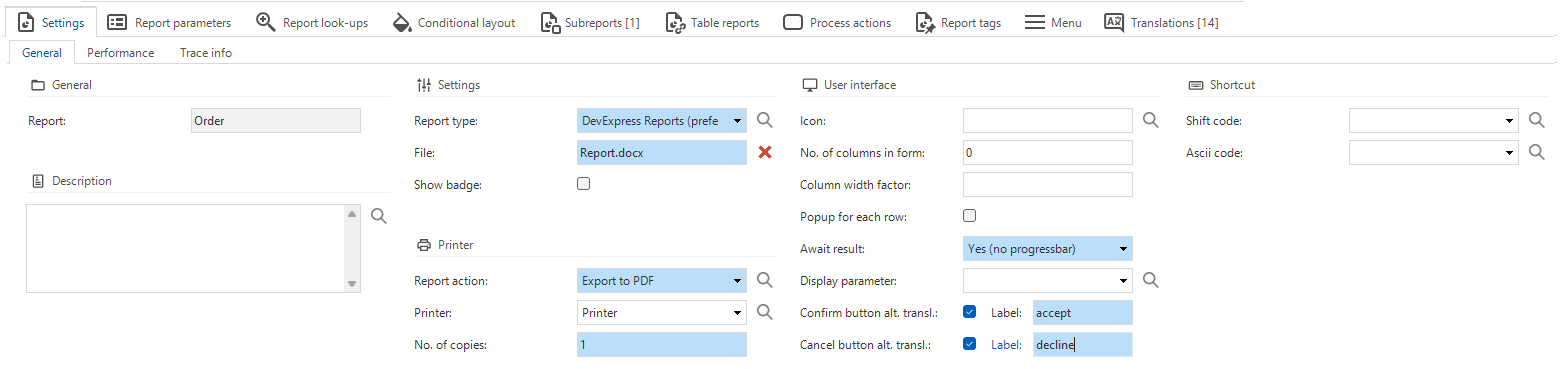Clear the file with the red X
The height and width of the screenshot is (369, 1566).
click(765, 152)
